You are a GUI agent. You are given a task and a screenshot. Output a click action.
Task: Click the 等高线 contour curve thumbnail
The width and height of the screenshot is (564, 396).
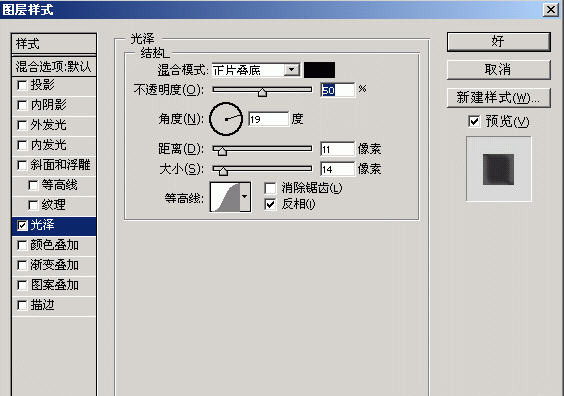225,196
